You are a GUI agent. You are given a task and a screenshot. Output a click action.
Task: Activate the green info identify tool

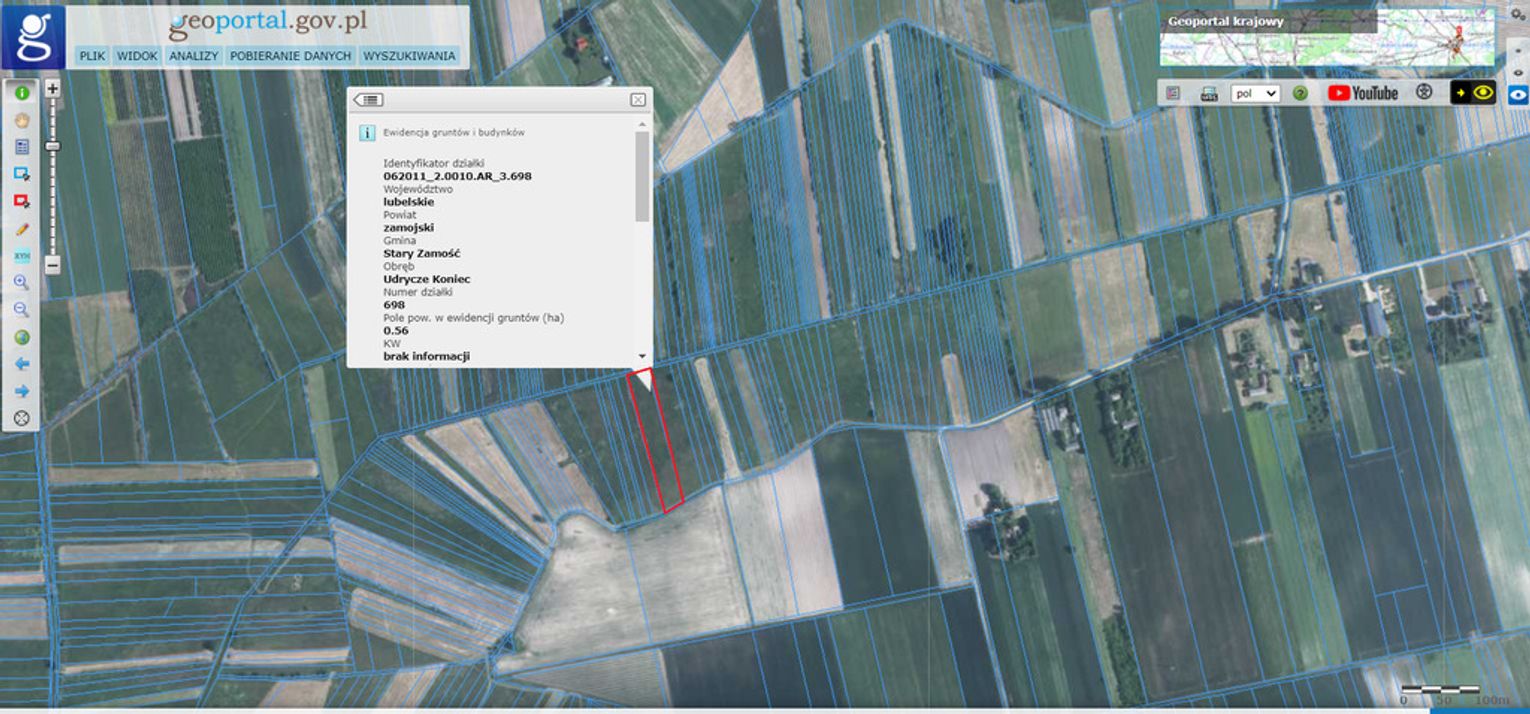(21, 93)
